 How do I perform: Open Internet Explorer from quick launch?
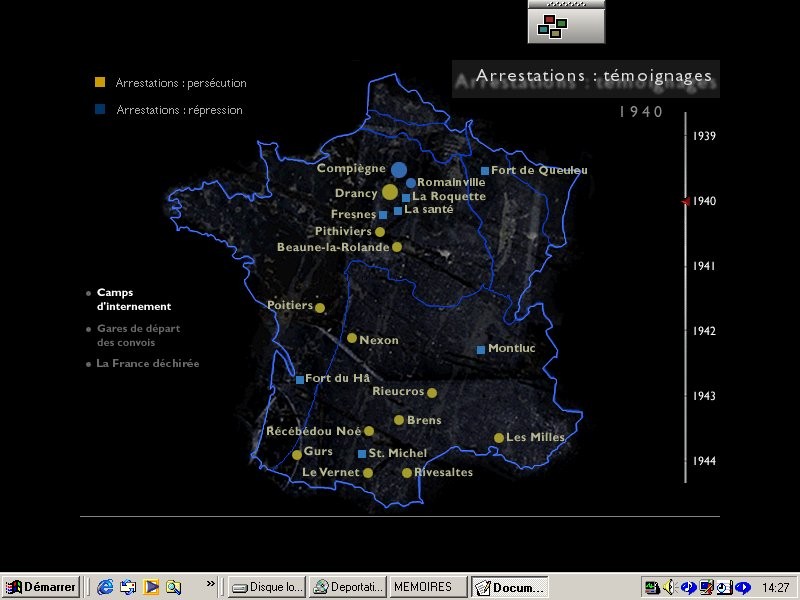(105, 587)
